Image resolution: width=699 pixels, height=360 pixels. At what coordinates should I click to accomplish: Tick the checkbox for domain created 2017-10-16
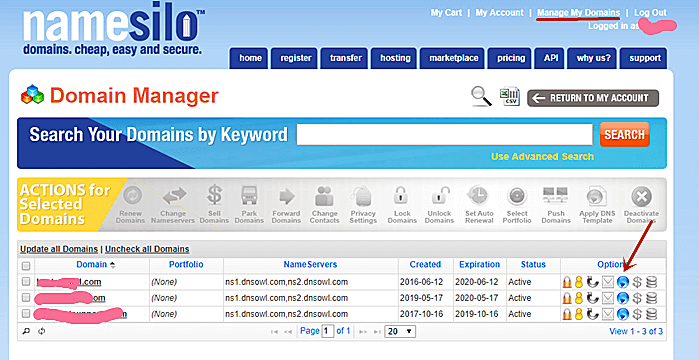[x=26, y=313]
